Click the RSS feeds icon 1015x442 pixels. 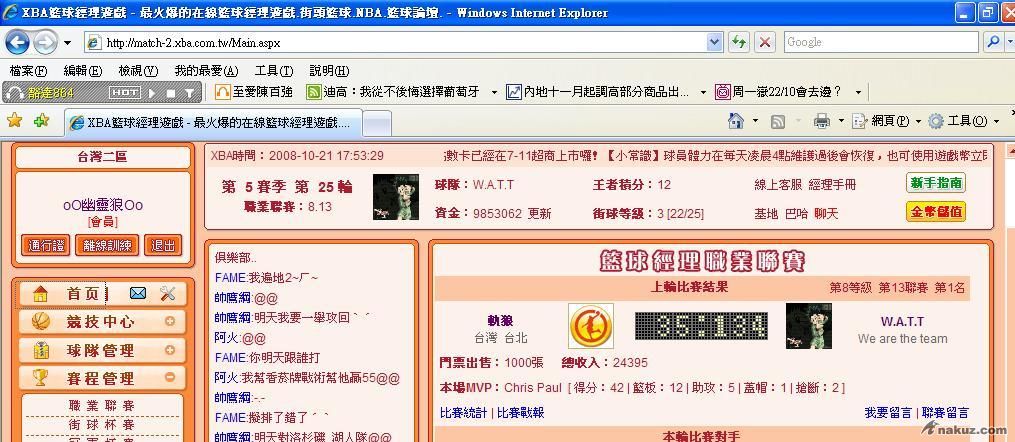tap(778, 121)
